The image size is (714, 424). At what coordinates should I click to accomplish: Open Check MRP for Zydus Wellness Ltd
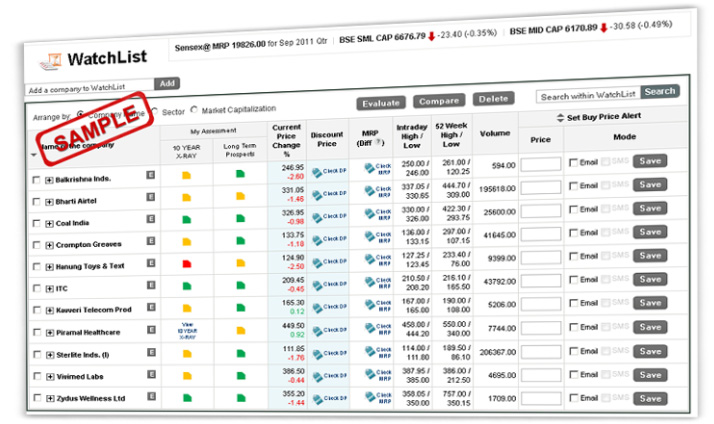click(379, 398)
